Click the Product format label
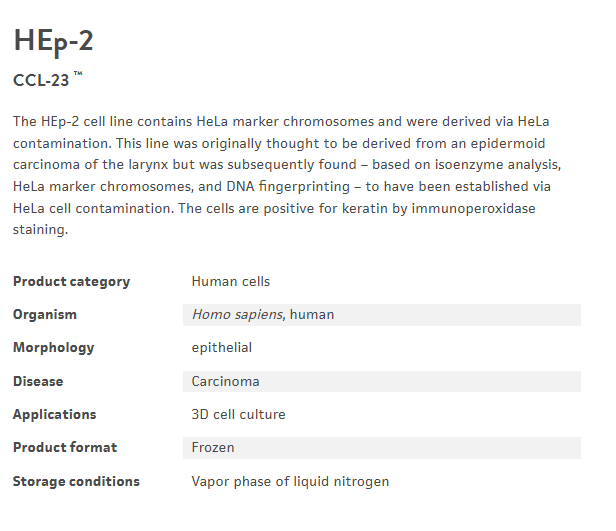 (x=65, y=447)
